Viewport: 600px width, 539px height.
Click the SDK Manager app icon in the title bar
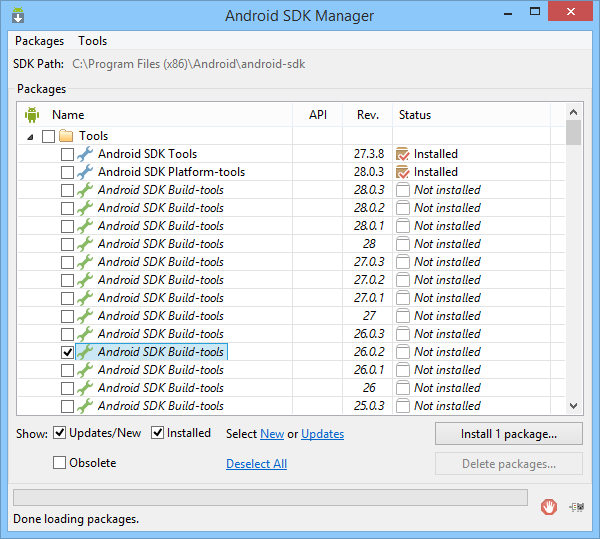pos(18,16)
